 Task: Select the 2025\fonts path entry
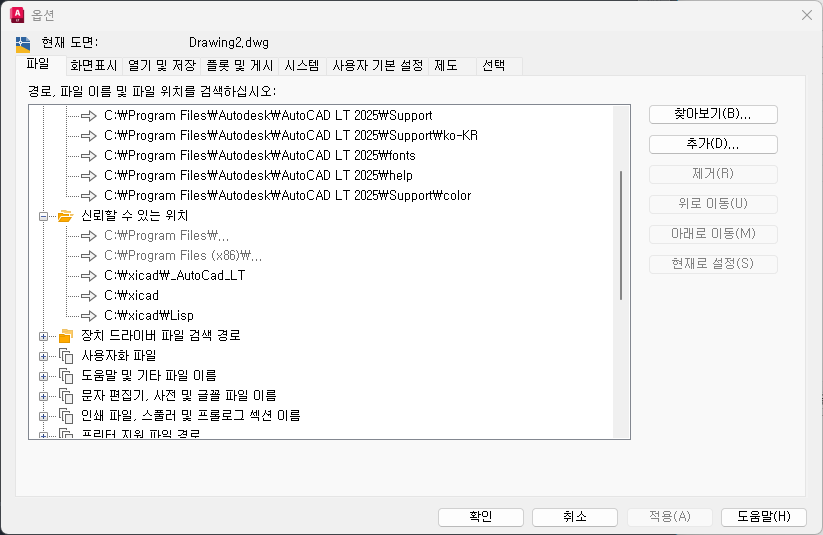260,156
